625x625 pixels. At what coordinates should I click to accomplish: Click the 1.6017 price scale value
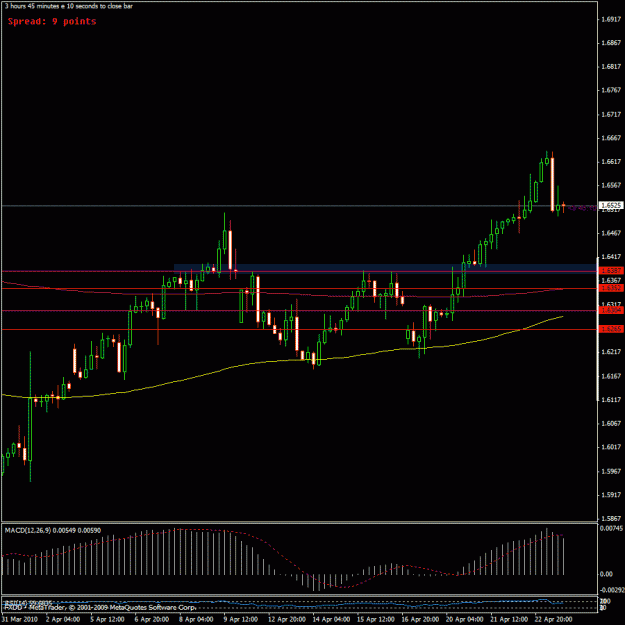pos(611,447)
